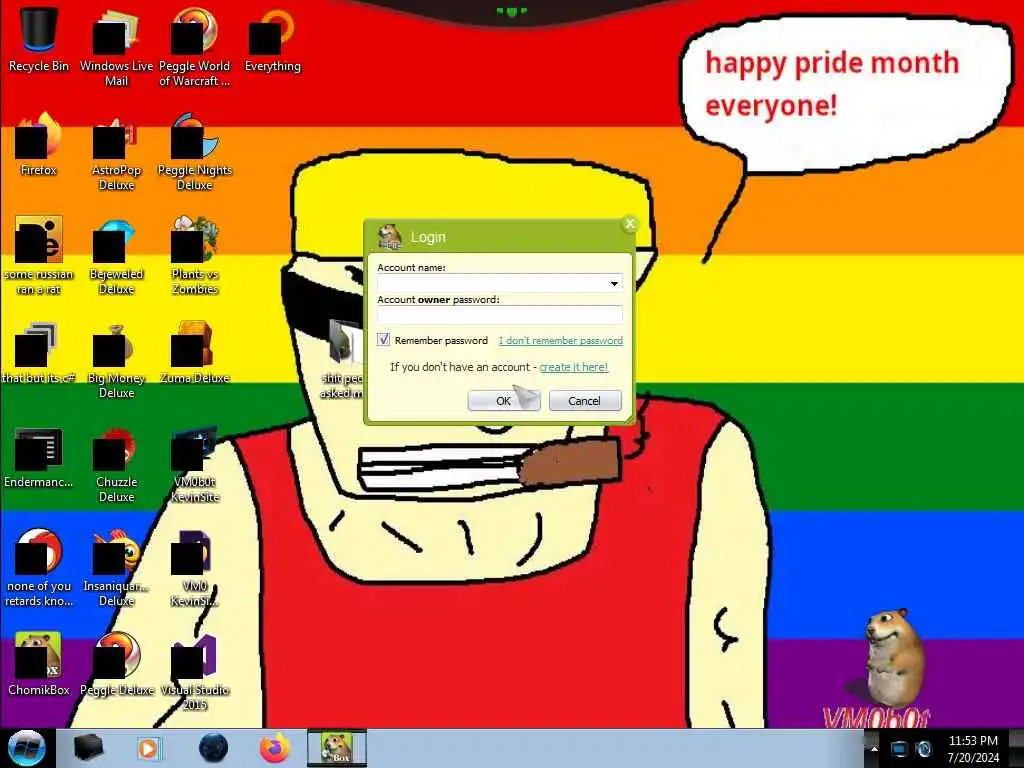Open the Recycle Bin desktop icon
The image size is (1024, 768).
tap(39, 39)
